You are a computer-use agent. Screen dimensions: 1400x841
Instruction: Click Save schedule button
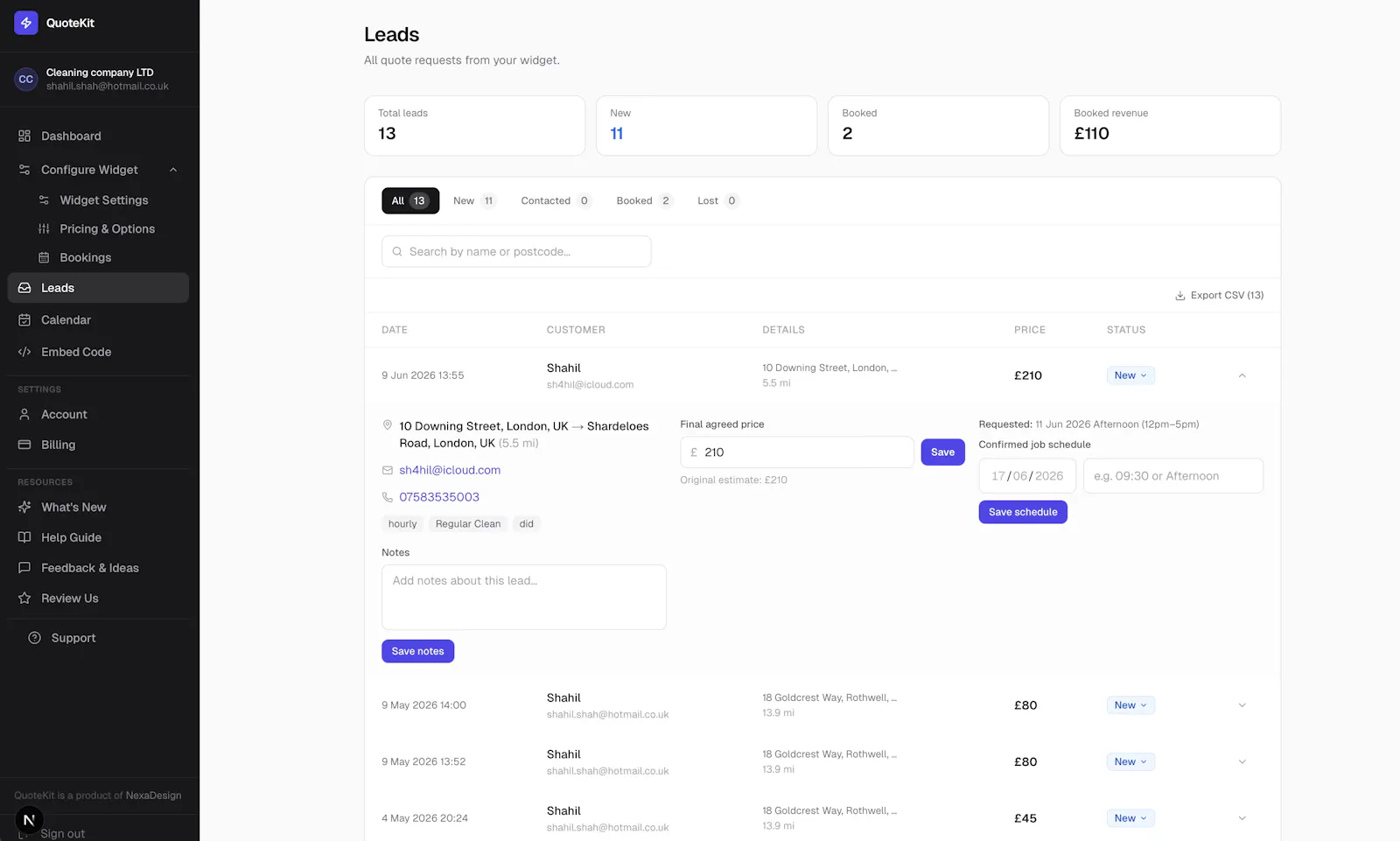(x=1023, y=512)
